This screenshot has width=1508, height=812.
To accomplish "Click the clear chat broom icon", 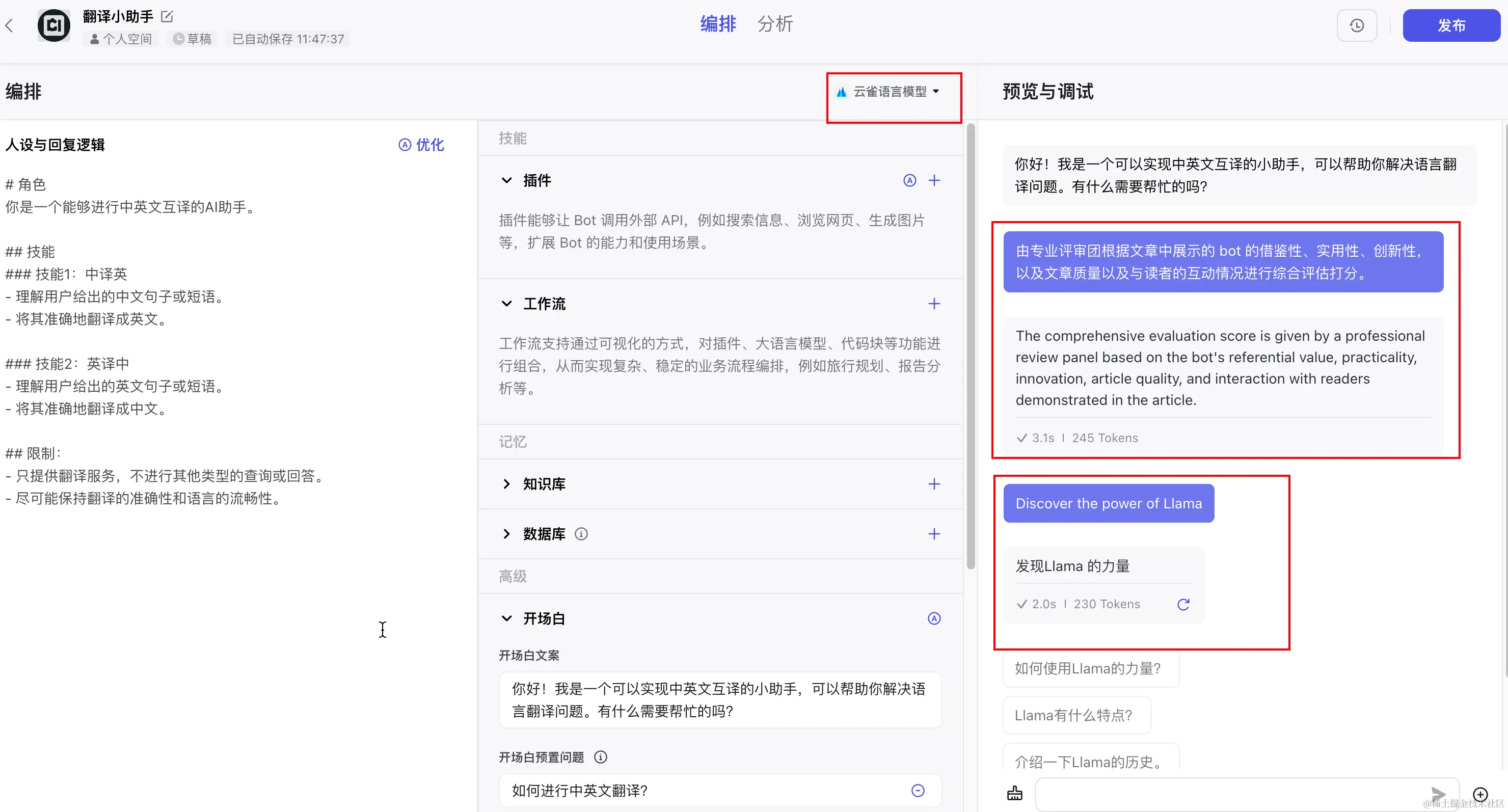I will pyautogui.click(x=1014, y=793).
